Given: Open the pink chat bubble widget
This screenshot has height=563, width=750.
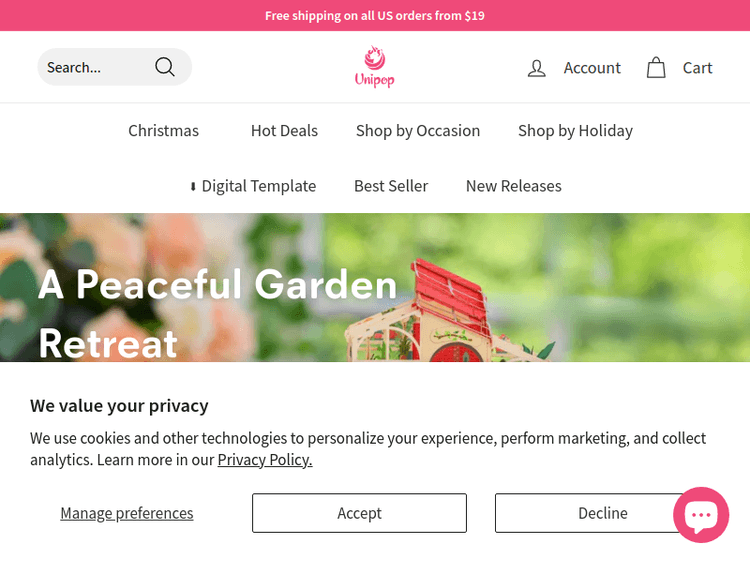Looking at the screenshot, I should 701,515.
